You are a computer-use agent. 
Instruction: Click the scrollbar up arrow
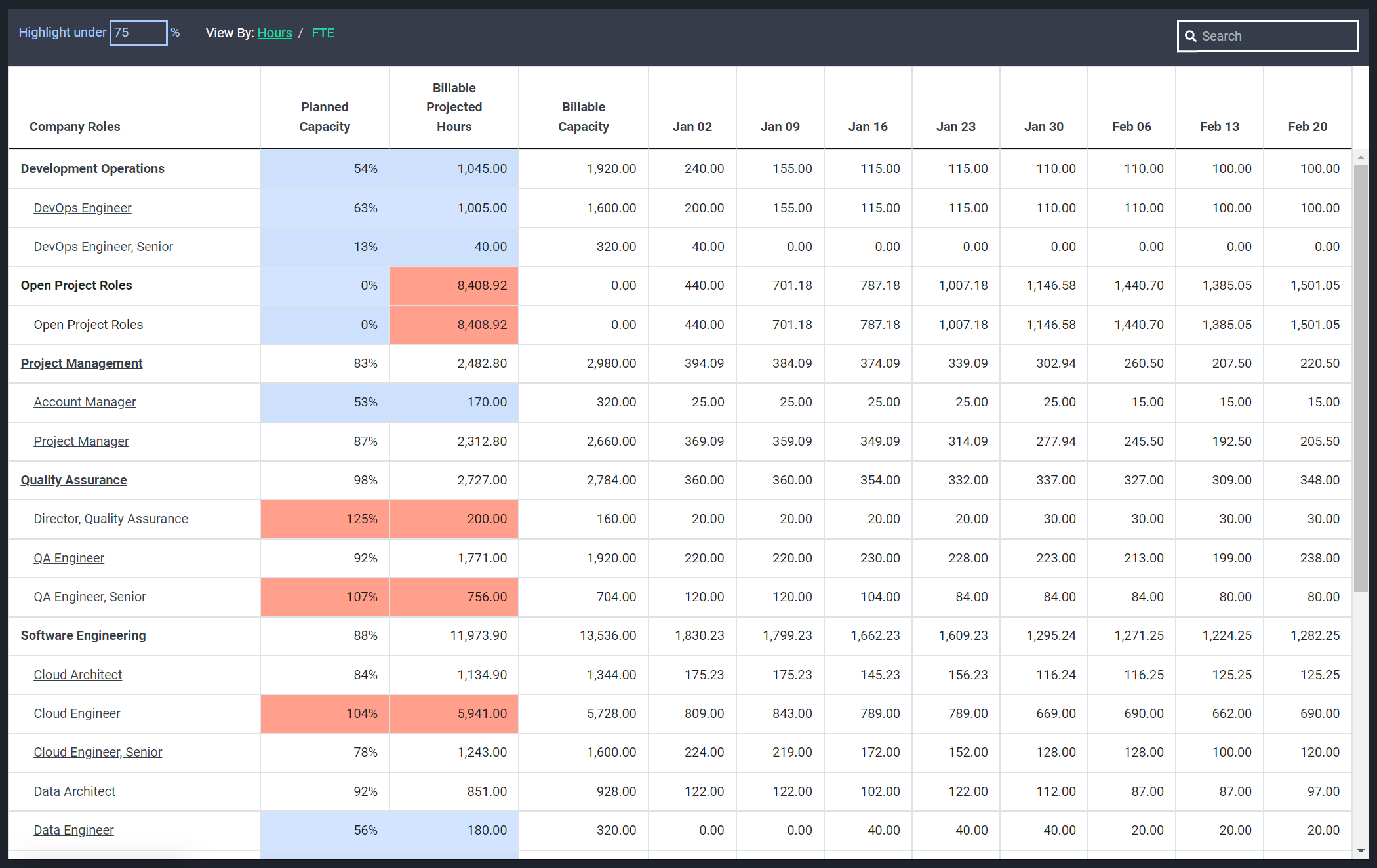pos(1361,157)
